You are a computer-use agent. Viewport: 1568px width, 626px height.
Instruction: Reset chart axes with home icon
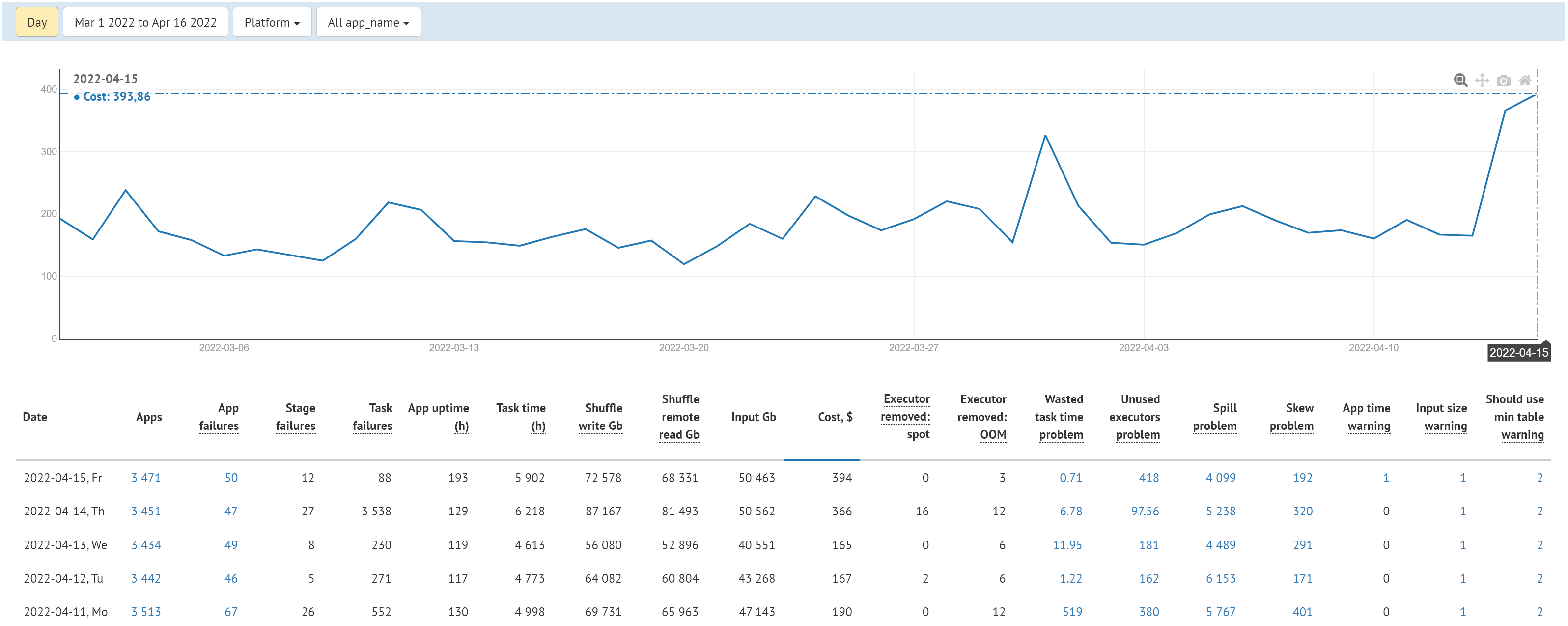[1525, 81]
